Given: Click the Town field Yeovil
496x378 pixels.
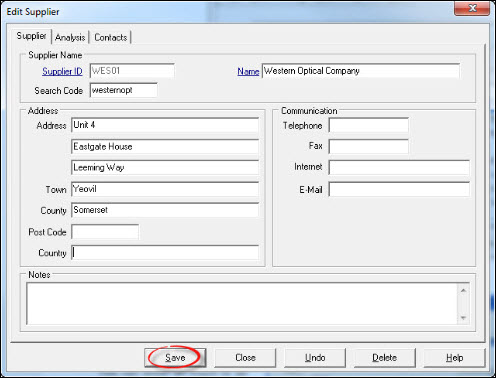Looking at the screenshot, I should (165, 189).
